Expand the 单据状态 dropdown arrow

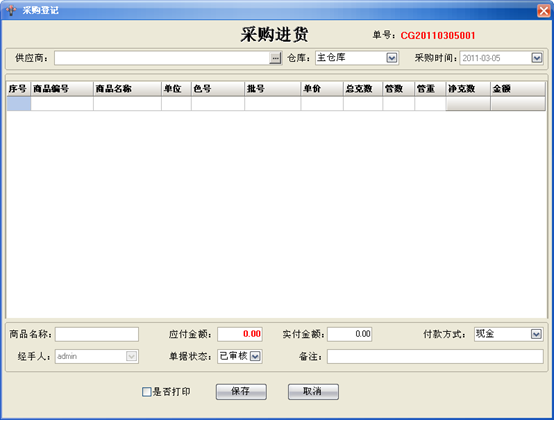pos(255,356)
